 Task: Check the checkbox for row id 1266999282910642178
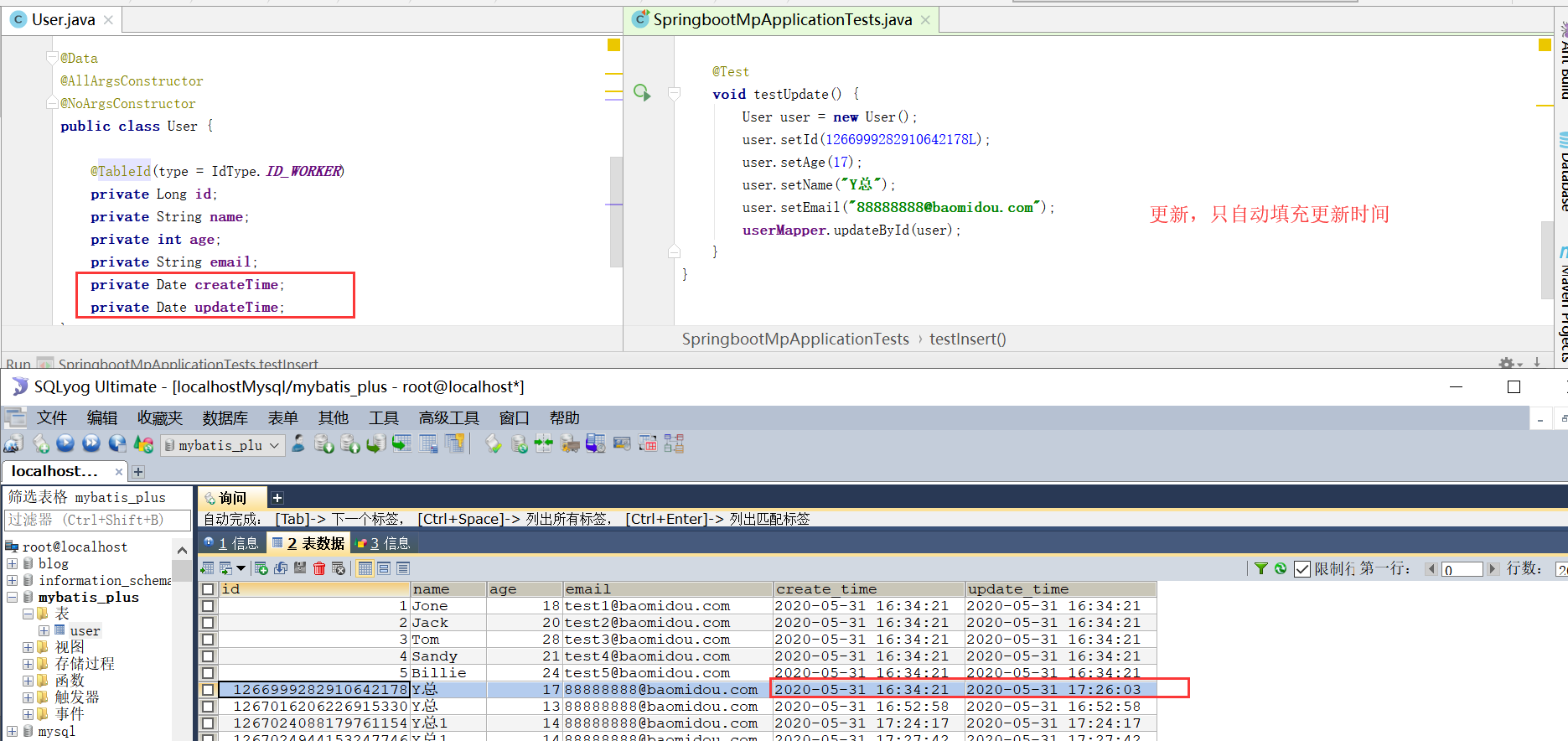tap(208, 690)
